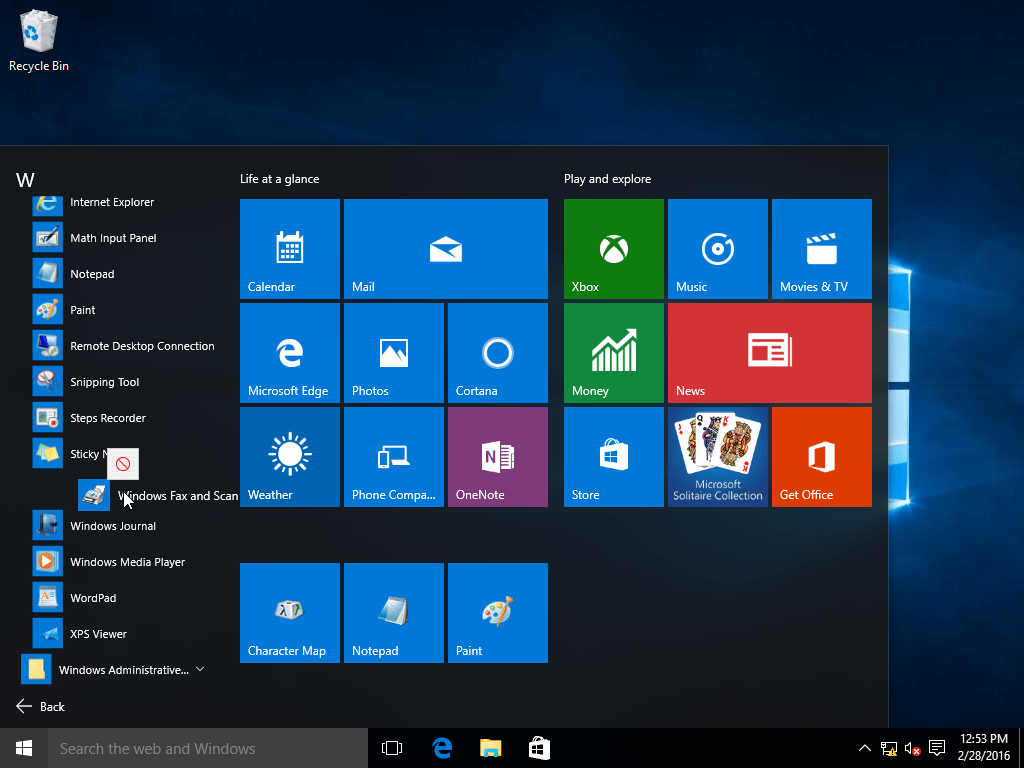The image size is (1024, 768).
Task: Open the Calendar tile
Action: (289, 249)
